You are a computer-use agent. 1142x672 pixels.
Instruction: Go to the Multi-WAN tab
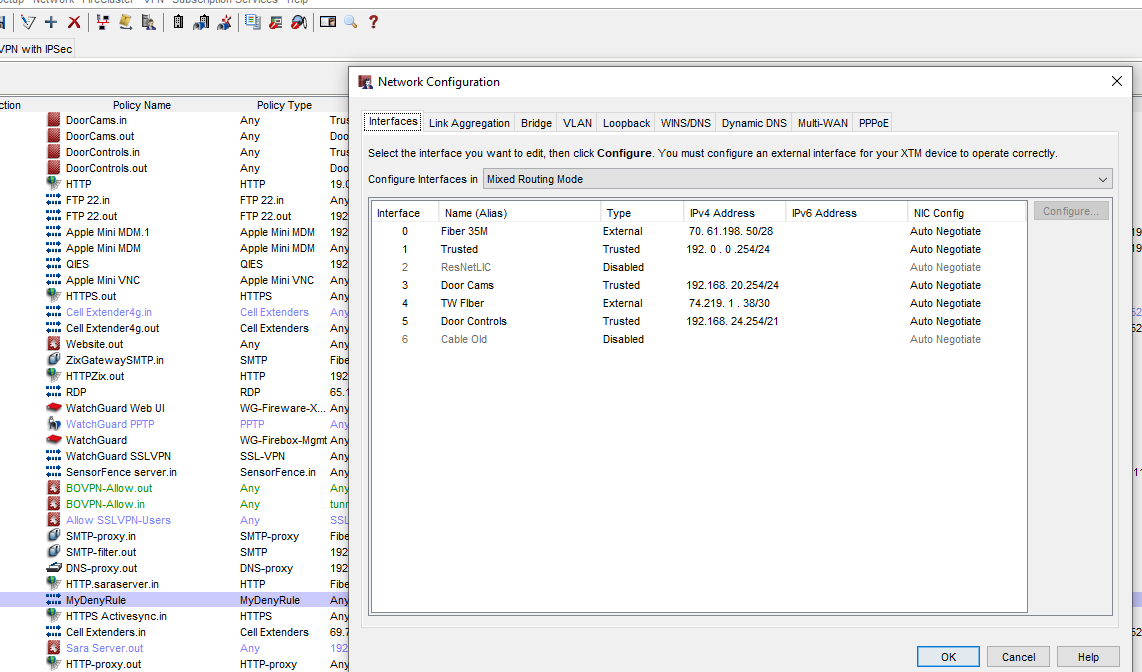822,123
